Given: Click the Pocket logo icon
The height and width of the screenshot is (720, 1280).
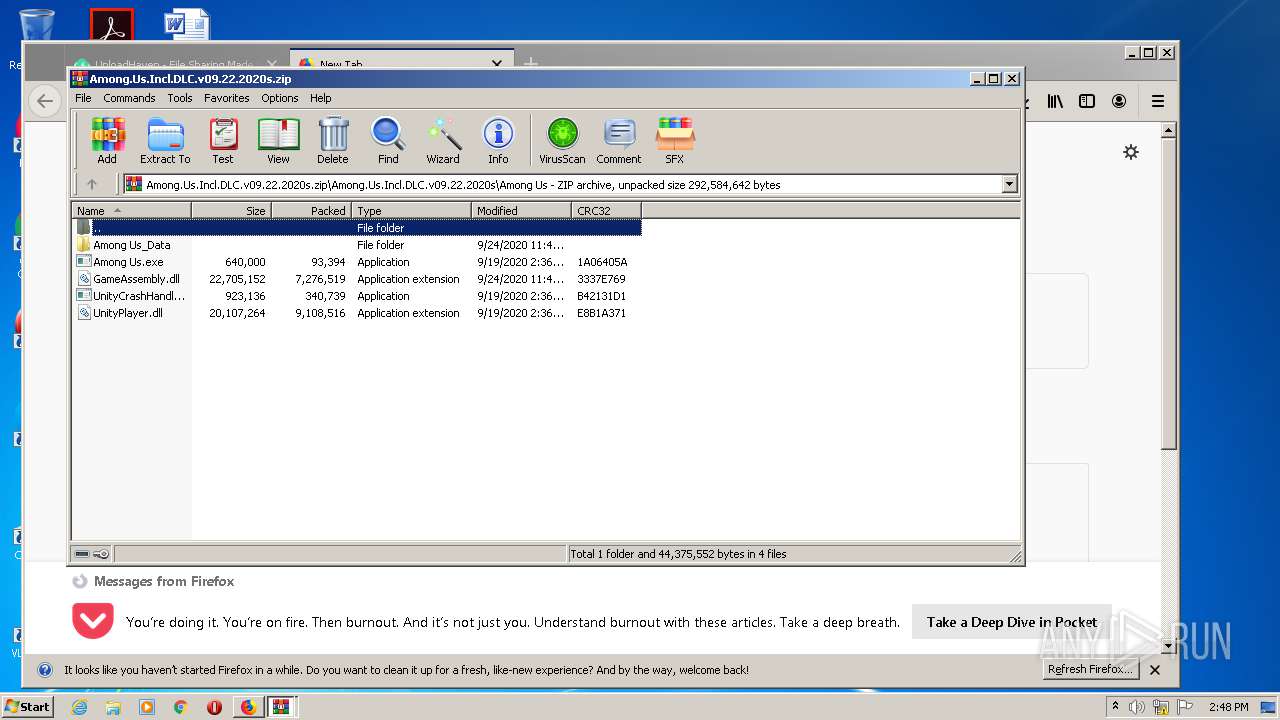Looking at the screenshot, I should click(93, 621).
